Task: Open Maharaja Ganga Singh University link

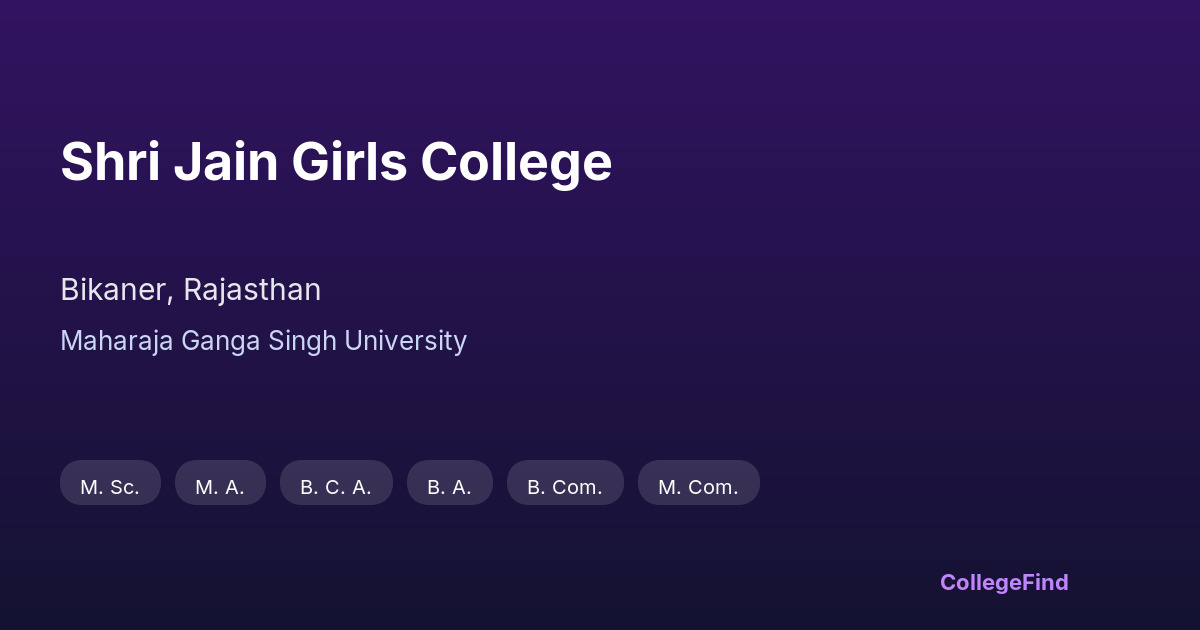Action: click(x=263, y=341)
